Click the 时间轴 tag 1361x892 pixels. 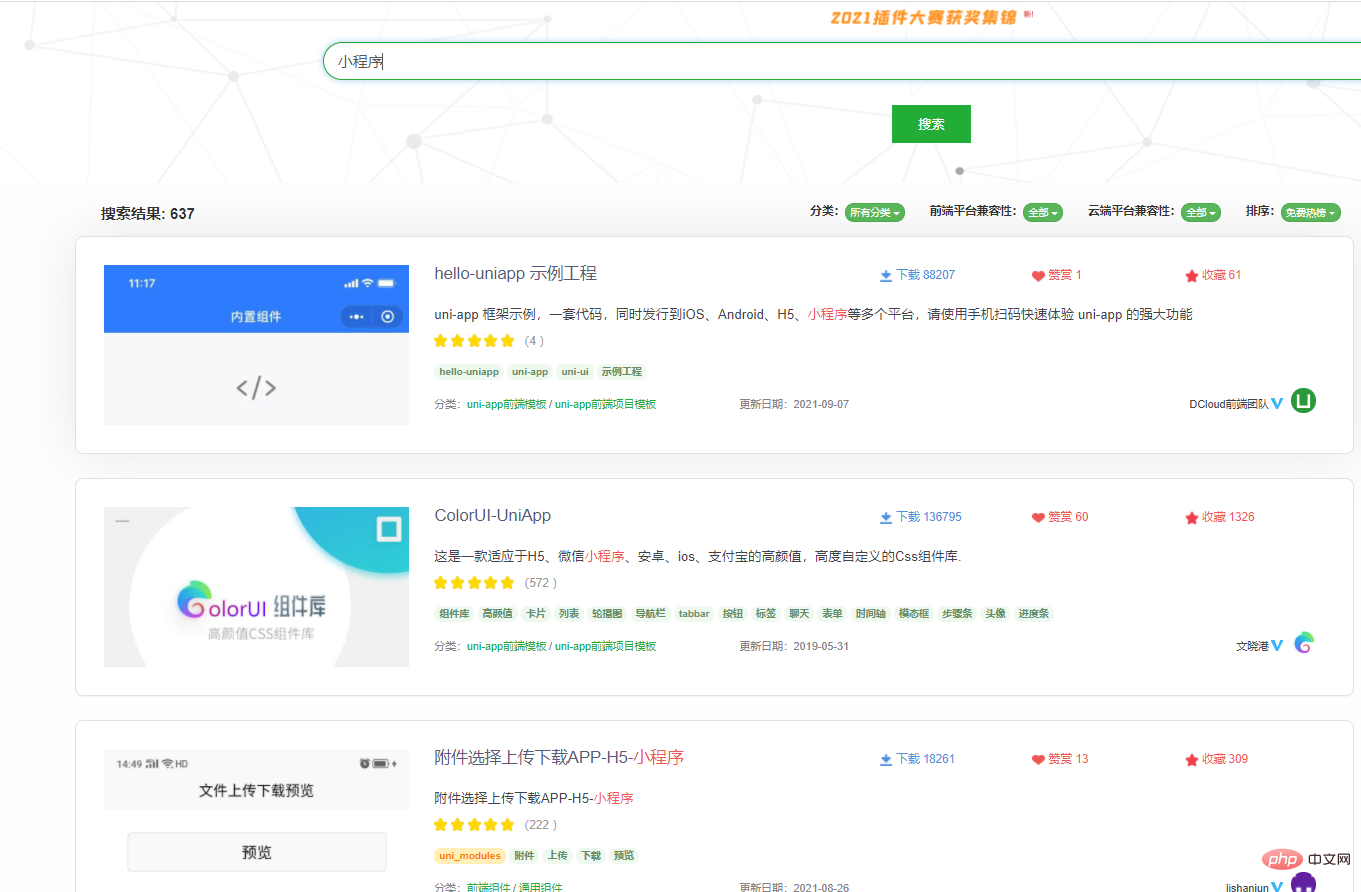(x=870, y=614)
